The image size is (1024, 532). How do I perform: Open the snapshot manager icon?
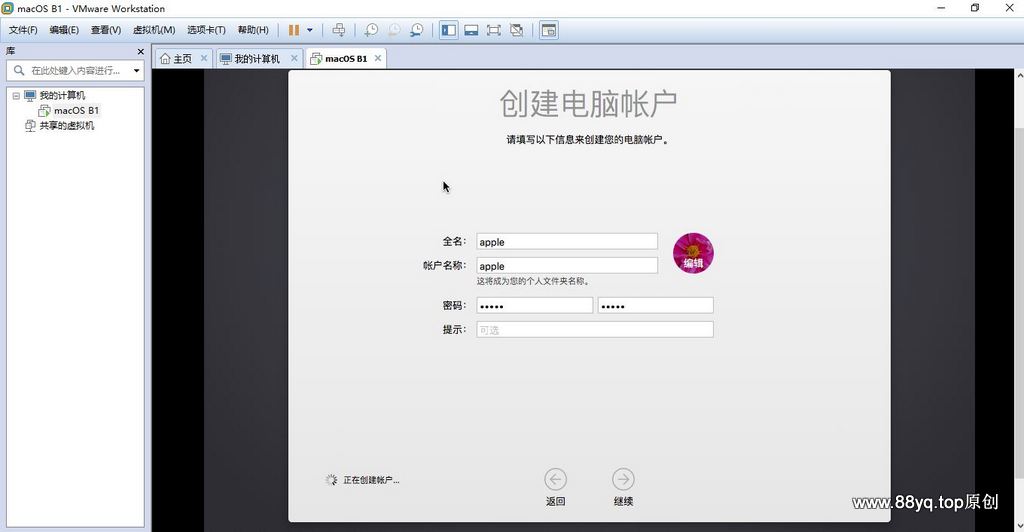click(x=417, y=30)
